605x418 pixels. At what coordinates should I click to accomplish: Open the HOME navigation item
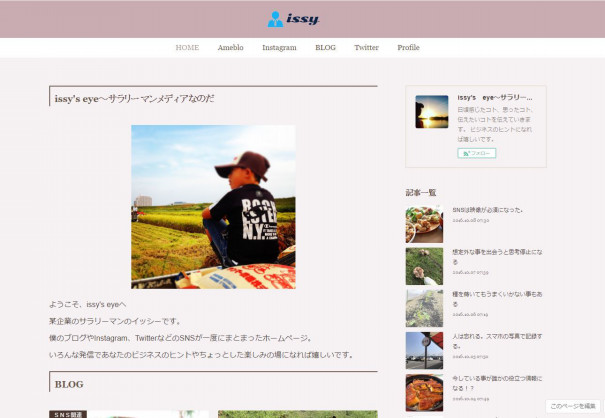pyautogui.click(x=187, y=47)
